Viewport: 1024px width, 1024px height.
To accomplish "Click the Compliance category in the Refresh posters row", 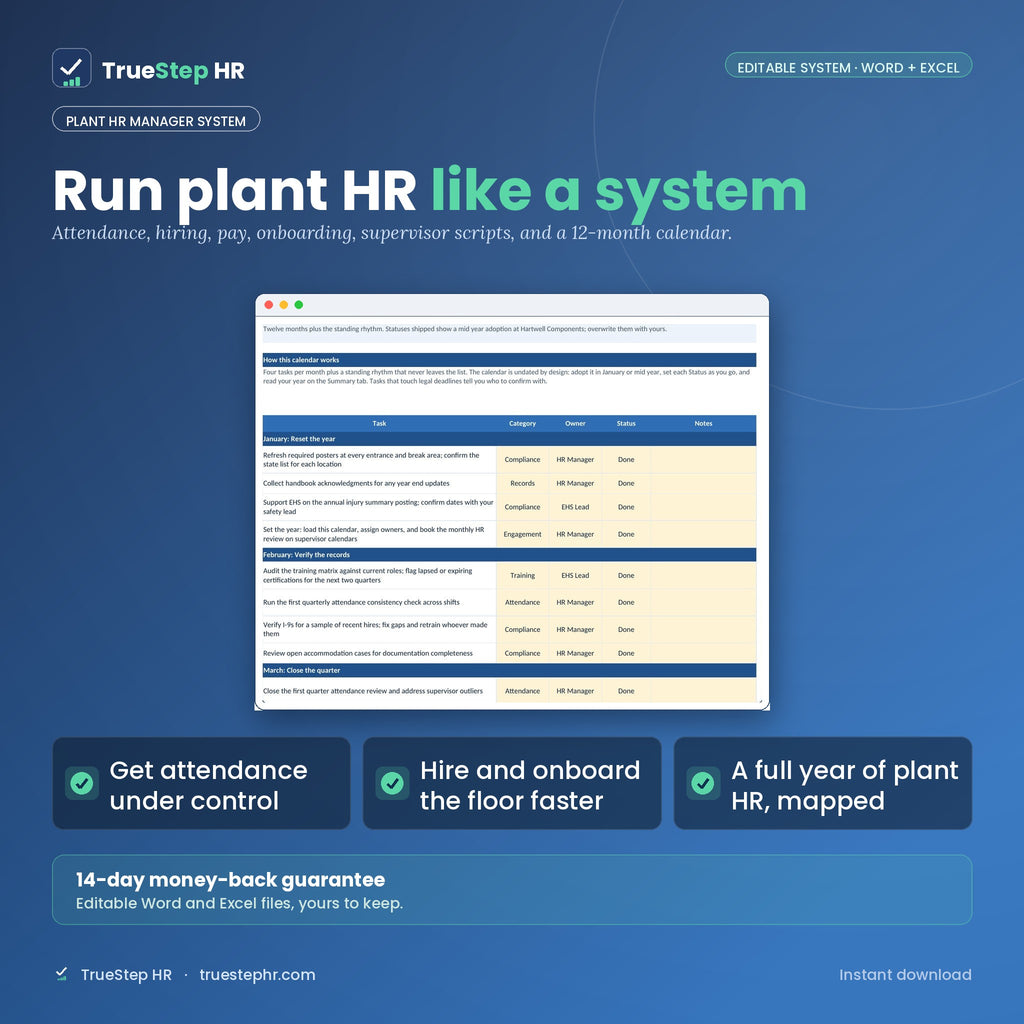I will tap(522, 460).
